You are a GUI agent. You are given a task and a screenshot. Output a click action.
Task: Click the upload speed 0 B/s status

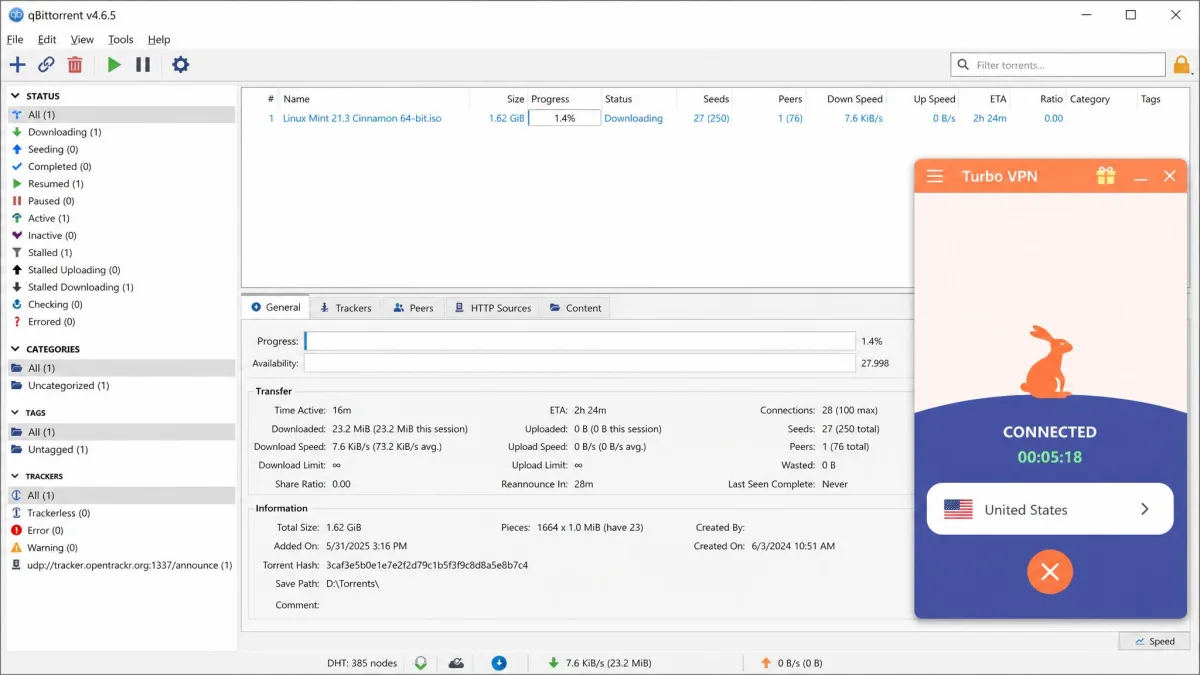tap(791, 663)
